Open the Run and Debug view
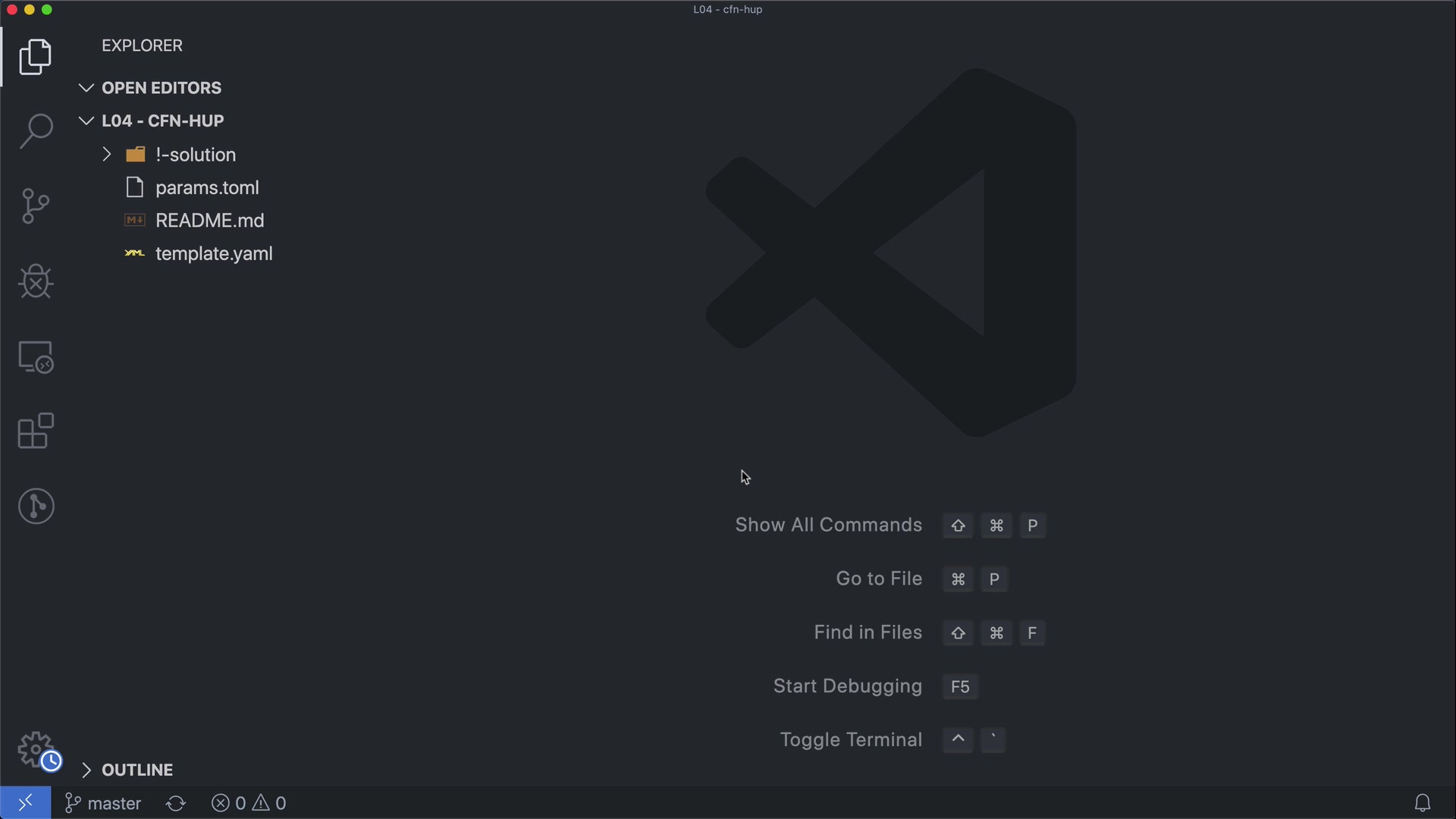This screenshot has height=819, width=1456. [x=36, y=281]
